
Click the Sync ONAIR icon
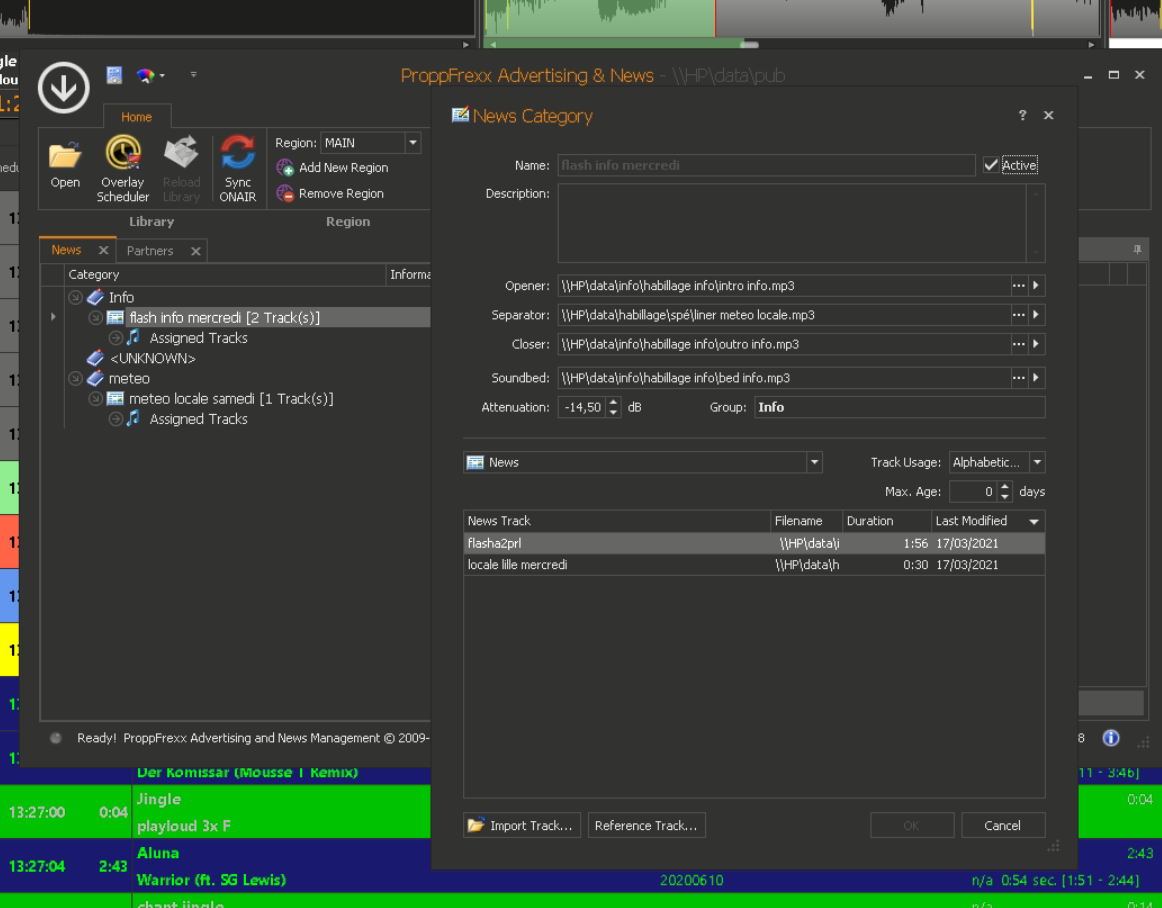tap(238, 166)
